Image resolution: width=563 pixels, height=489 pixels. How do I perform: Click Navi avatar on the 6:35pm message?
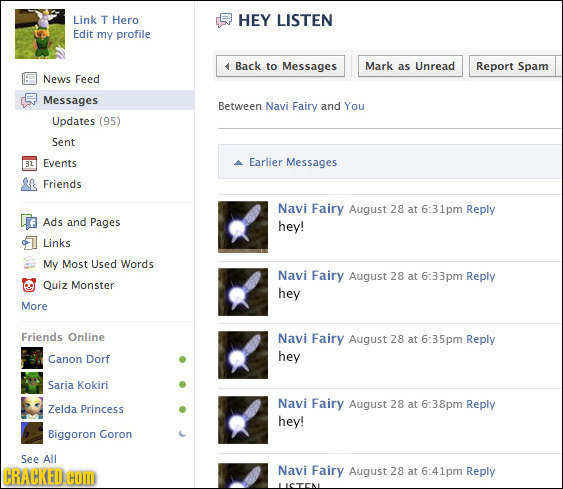coord(243,355)
